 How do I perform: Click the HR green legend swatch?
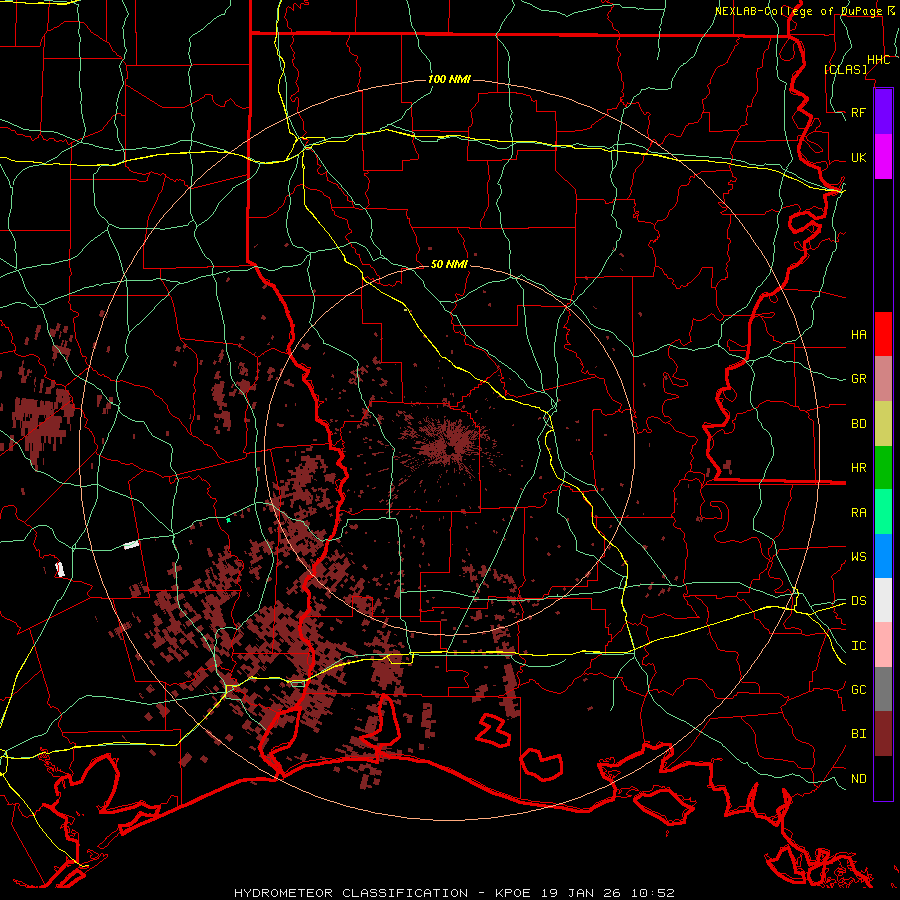pyautogui.click(x=883, y=467)
